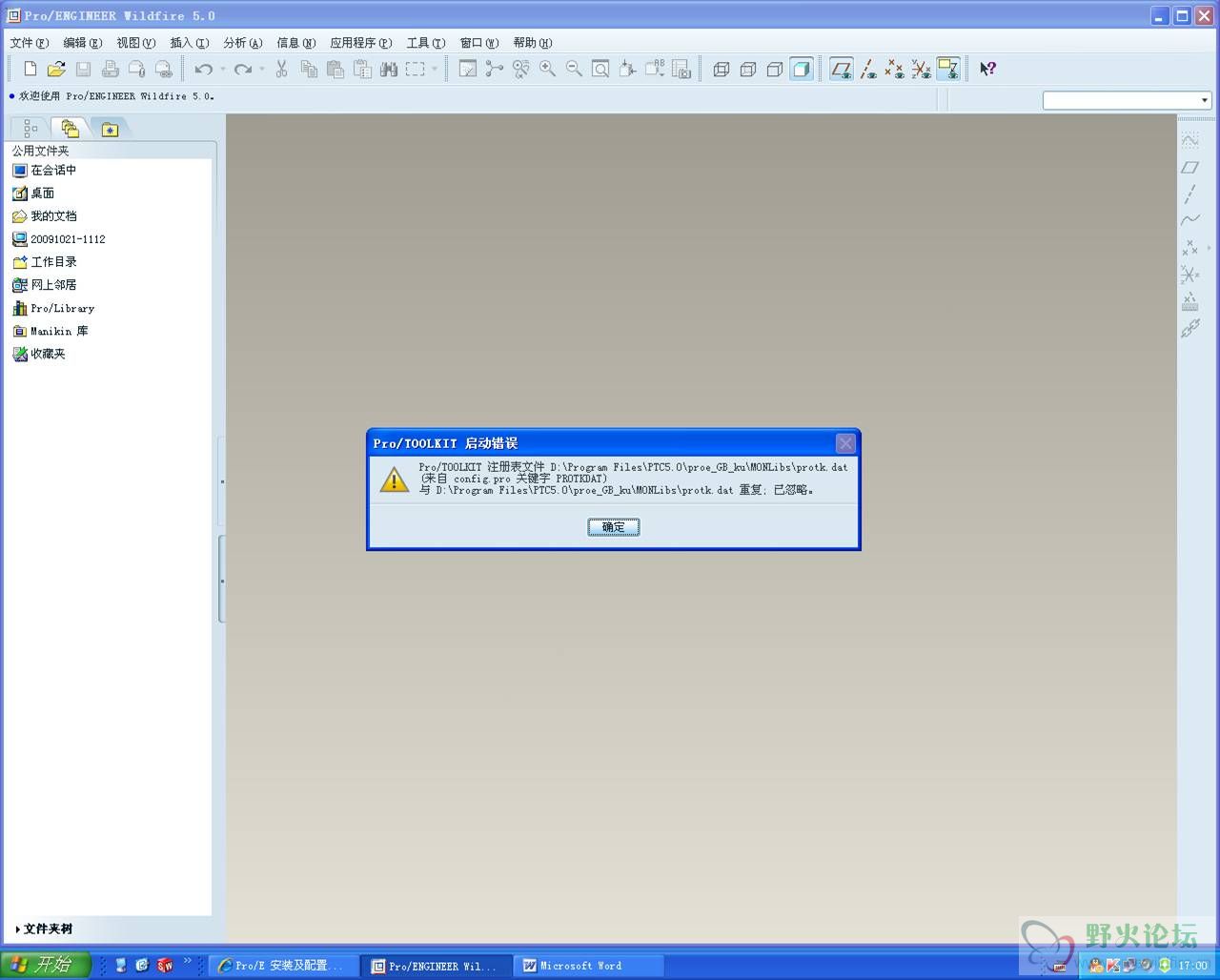Click the Find binoculars icon
This screenshot has width=1220, height=980.
[389, 69]
